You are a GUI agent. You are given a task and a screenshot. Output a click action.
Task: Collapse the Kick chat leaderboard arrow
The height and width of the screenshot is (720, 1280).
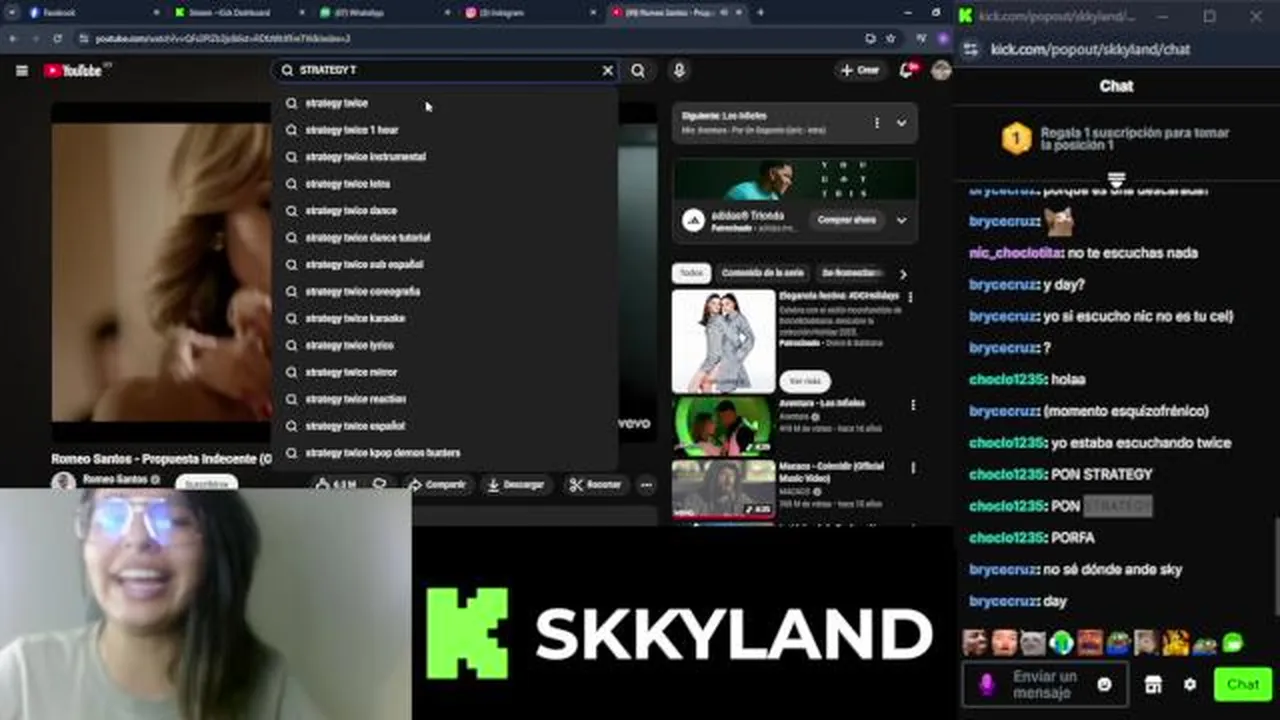(1116, 179)
